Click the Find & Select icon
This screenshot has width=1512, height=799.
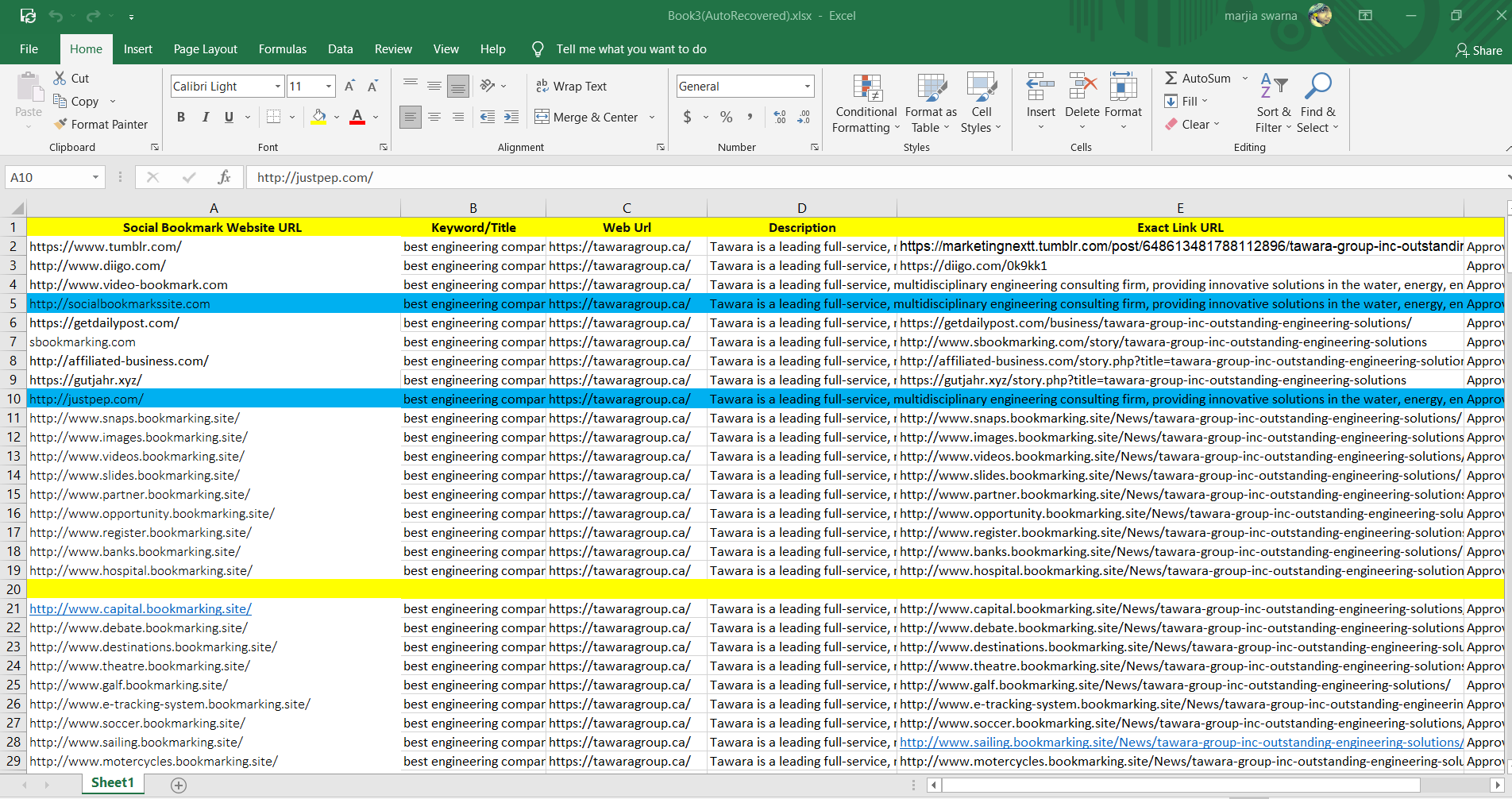click(1318, 102)
